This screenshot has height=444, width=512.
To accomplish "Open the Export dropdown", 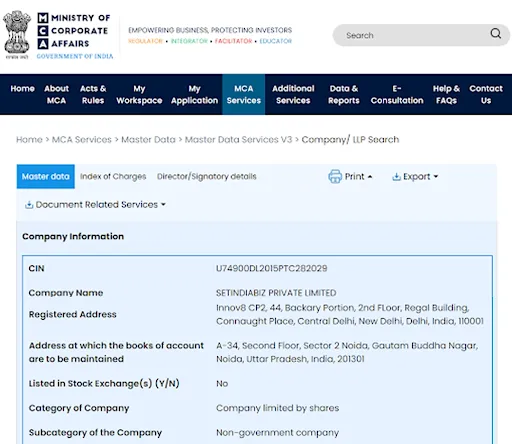I will click(x=415, y=176).
